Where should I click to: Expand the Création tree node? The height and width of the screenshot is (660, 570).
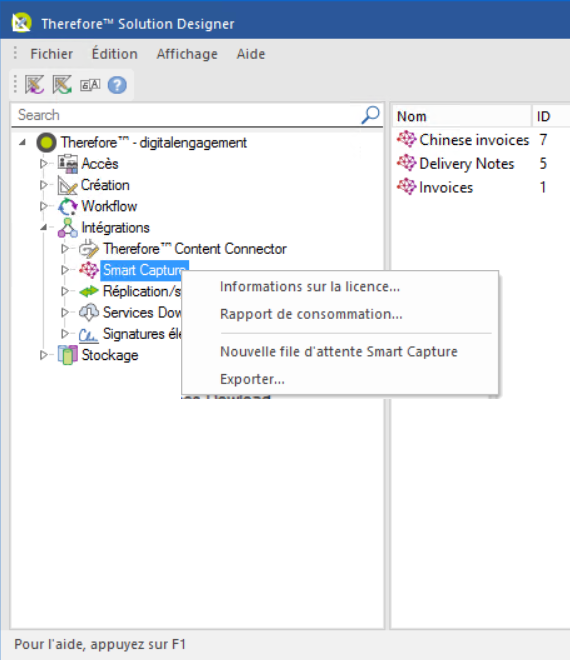[x=44, y=185]
